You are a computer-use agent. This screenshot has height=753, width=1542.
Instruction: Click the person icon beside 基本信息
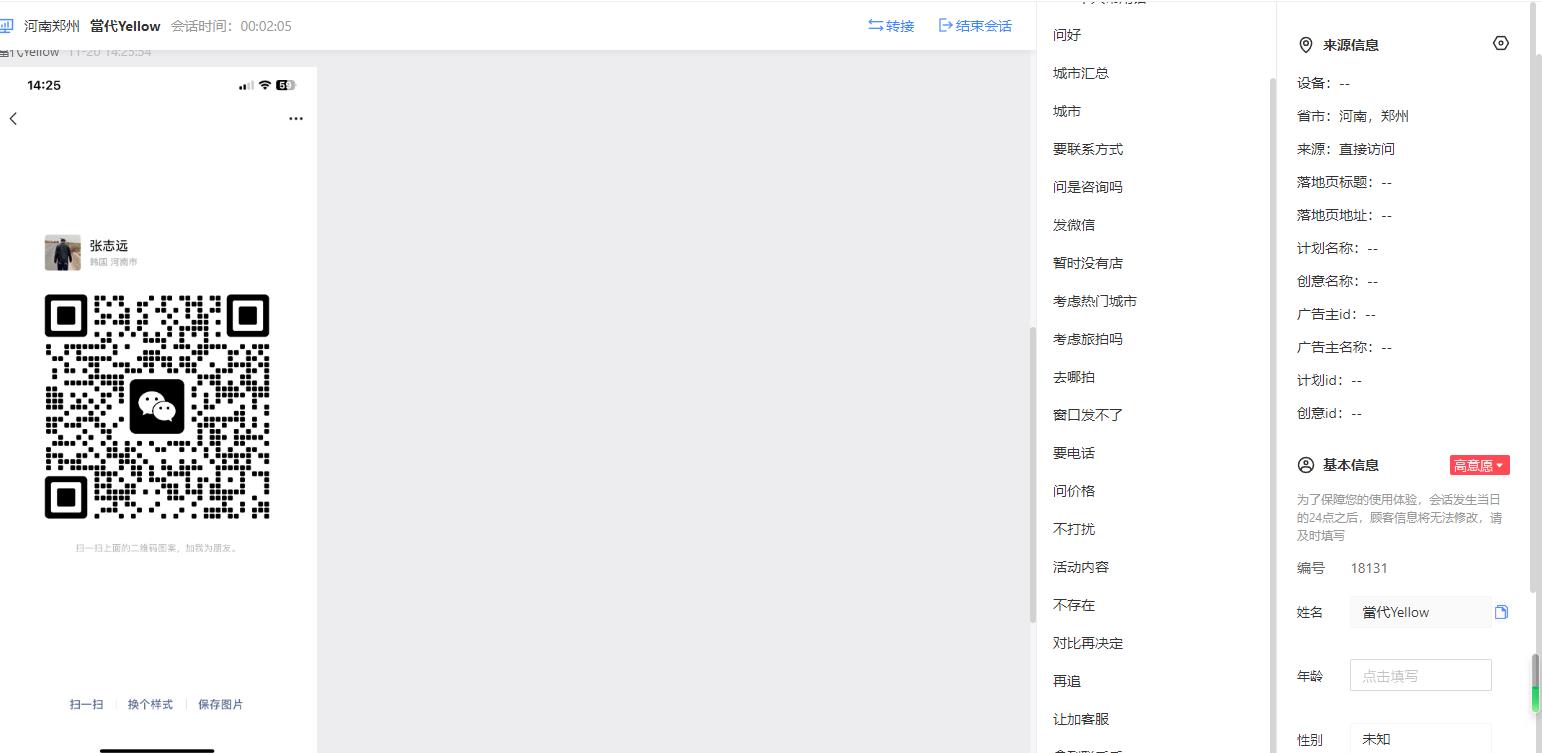1305,465
